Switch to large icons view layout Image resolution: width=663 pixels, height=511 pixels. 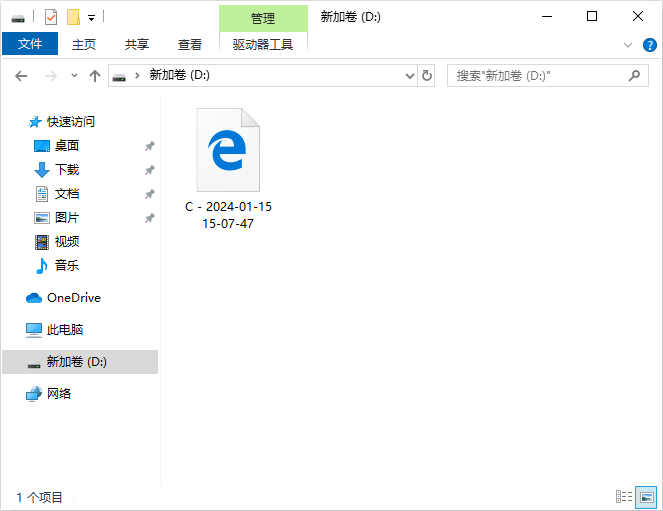pos(647,497)
